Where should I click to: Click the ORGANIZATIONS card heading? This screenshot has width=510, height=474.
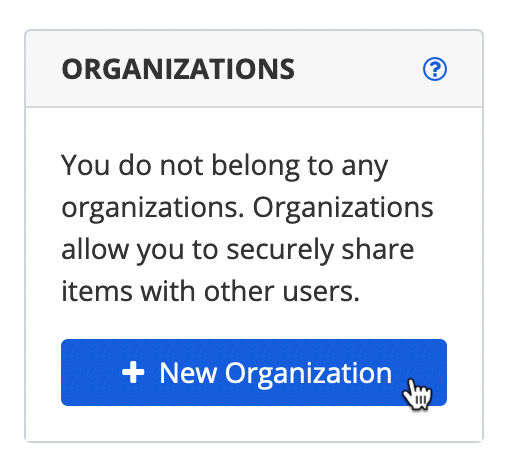coord(178,69)
